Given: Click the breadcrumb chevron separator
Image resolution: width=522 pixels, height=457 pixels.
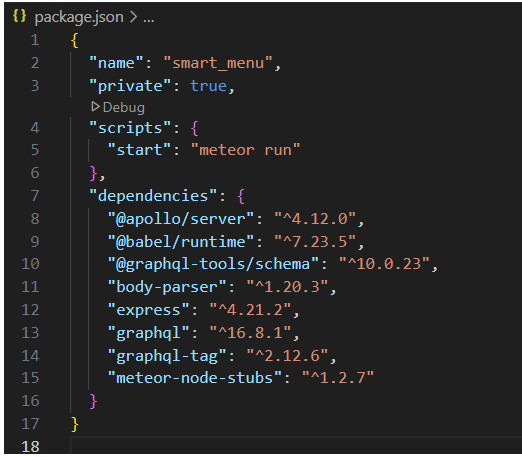Looking at the screenshot, I should click(133, 17).
